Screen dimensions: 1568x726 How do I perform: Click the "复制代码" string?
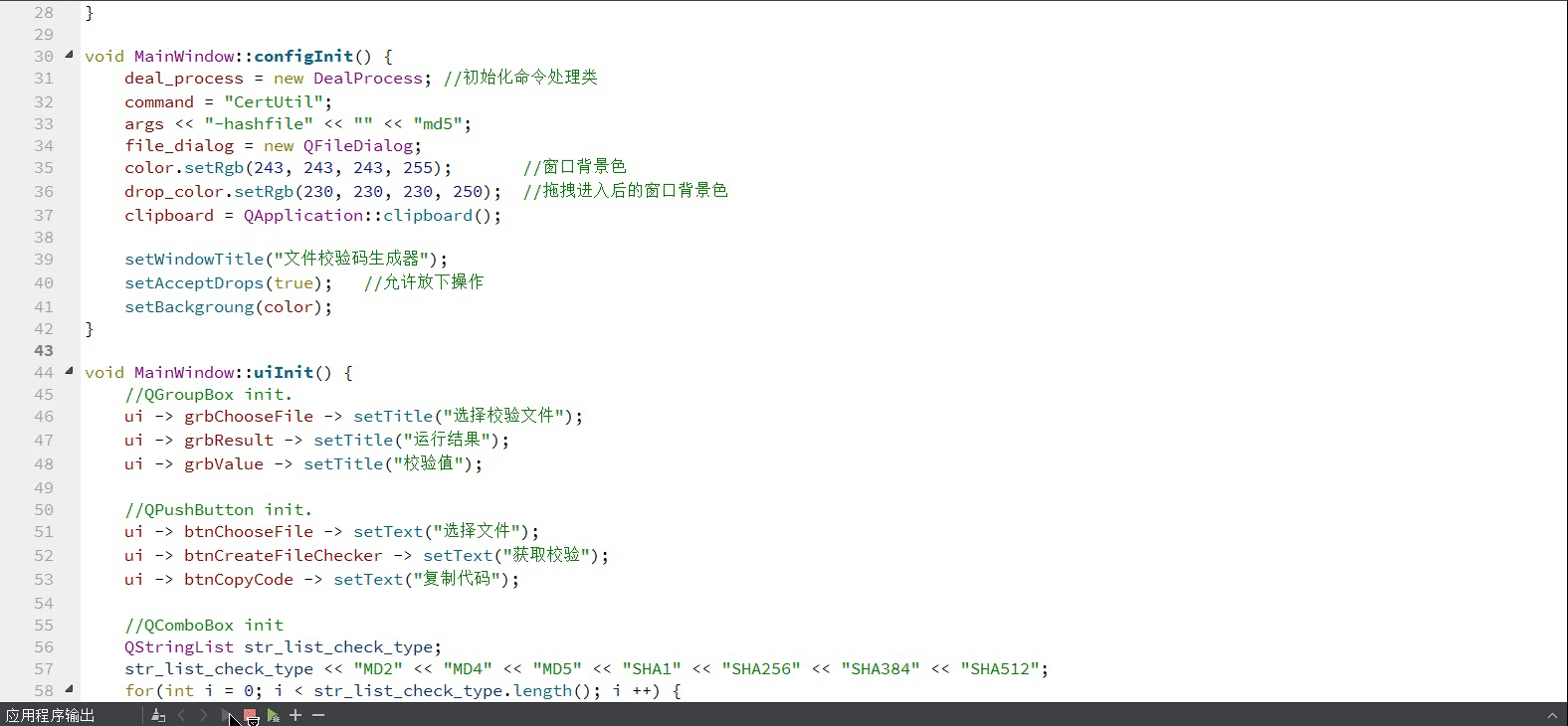[457, 579]
